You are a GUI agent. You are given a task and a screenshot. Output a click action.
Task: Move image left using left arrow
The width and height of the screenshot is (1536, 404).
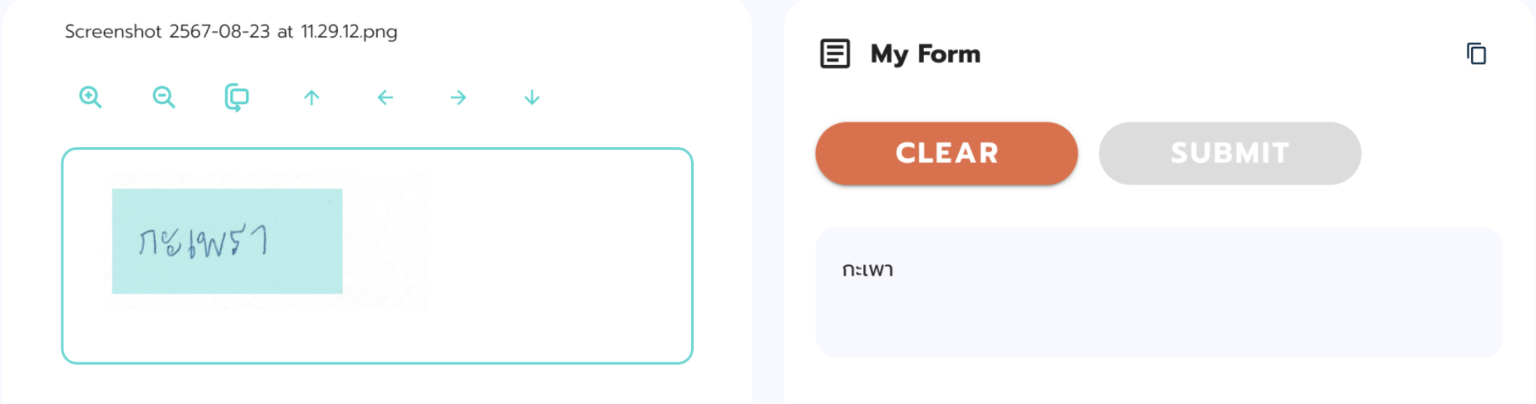pyautogui.click(x=385, y=97)
